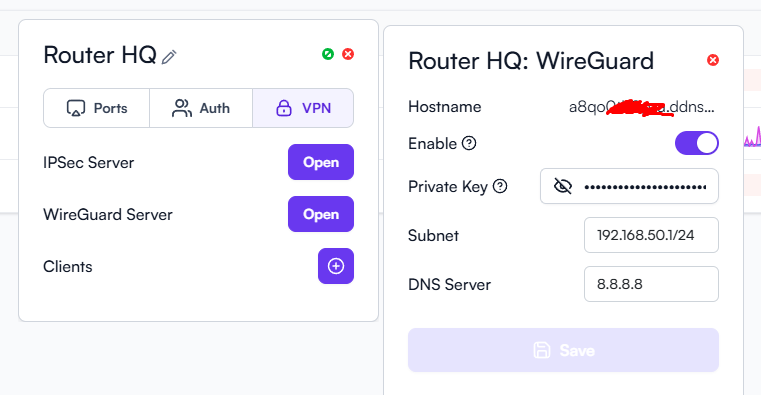Click the green status icon on the Router HQ card
This screenshot has height=395, width=761.
coord(328,54)
